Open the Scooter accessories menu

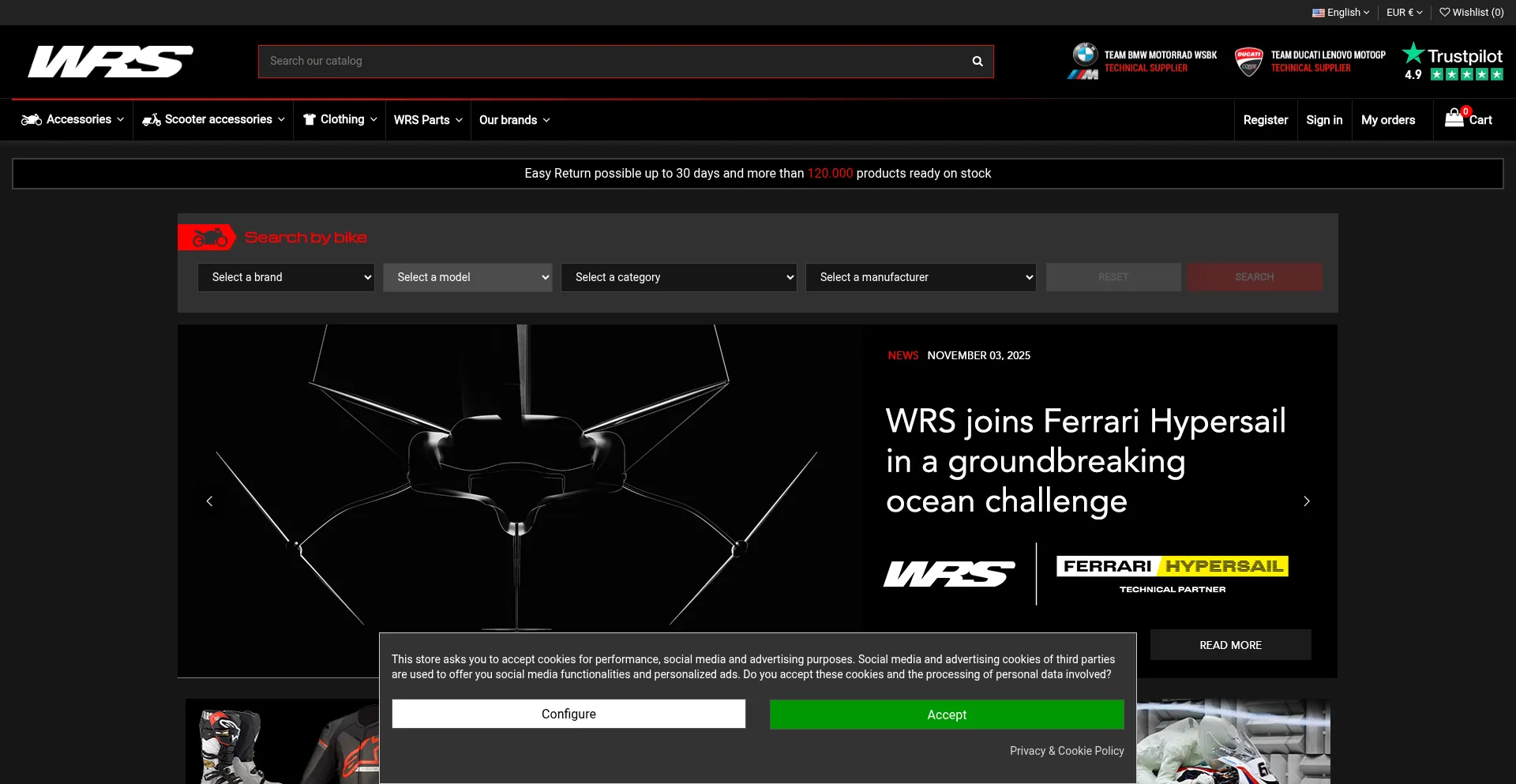click(213, 119)
